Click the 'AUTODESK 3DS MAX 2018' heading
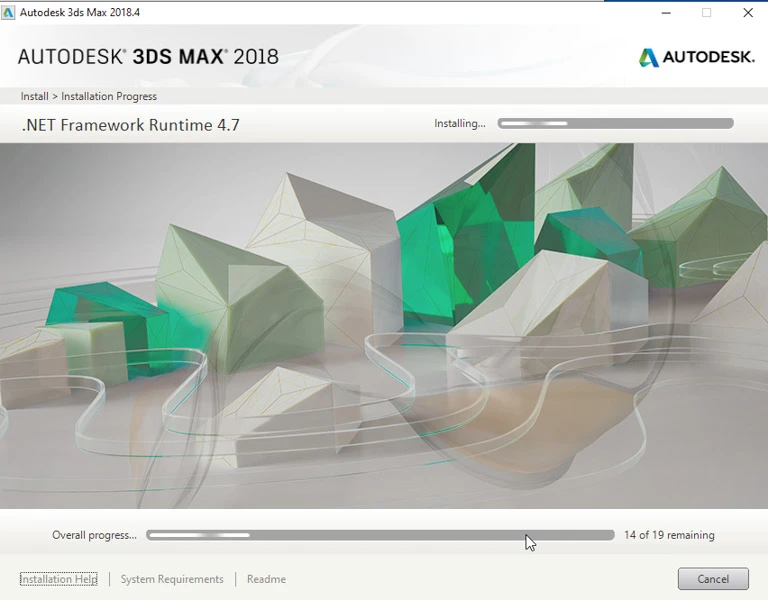Screen dimensions: 768x600 point(148,57)
